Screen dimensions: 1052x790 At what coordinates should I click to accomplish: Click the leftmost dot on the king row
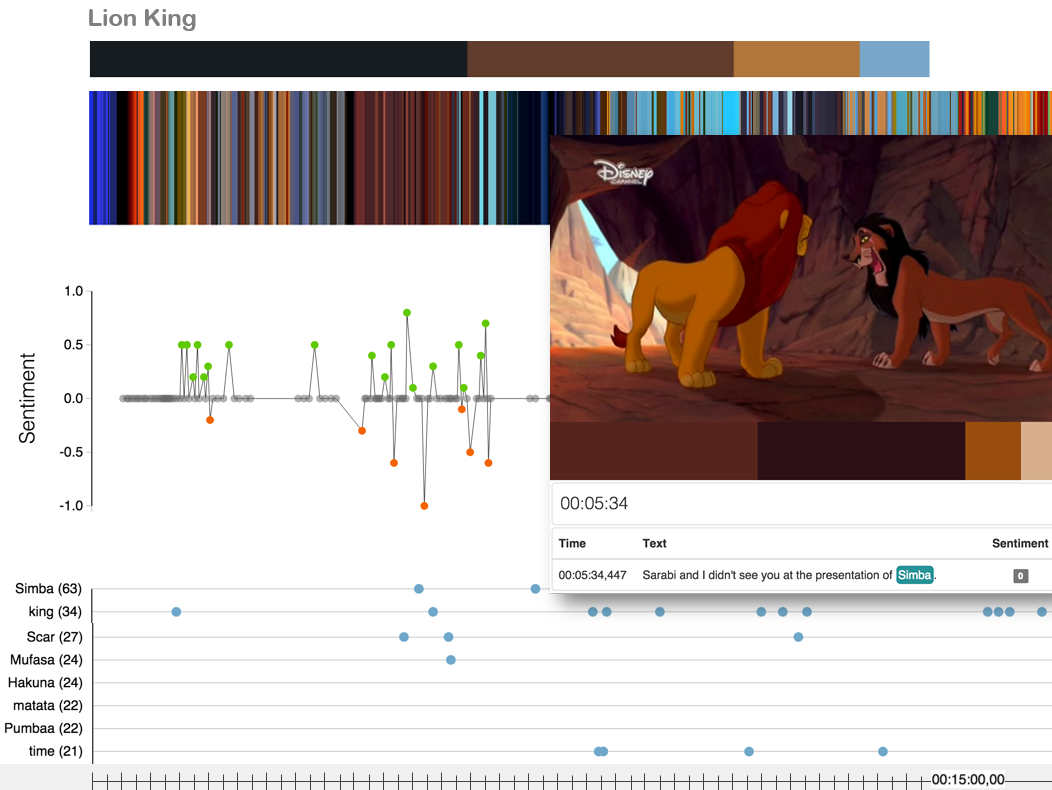tap(176, 611)
